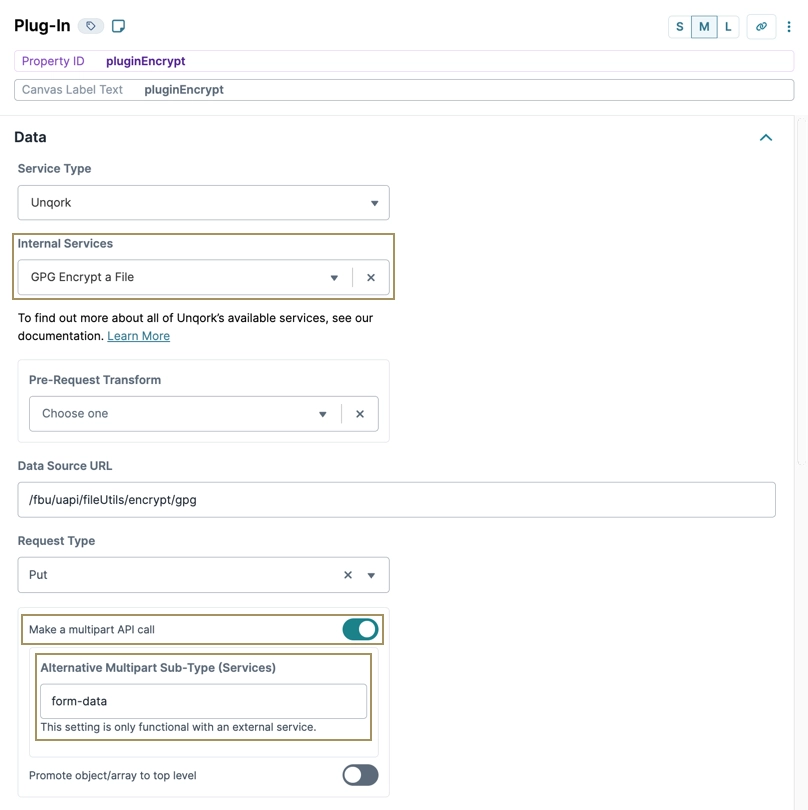The height and width of the screenshot is (810, 808).
Task: Select the S size option
Action: (x=679, y=26)
